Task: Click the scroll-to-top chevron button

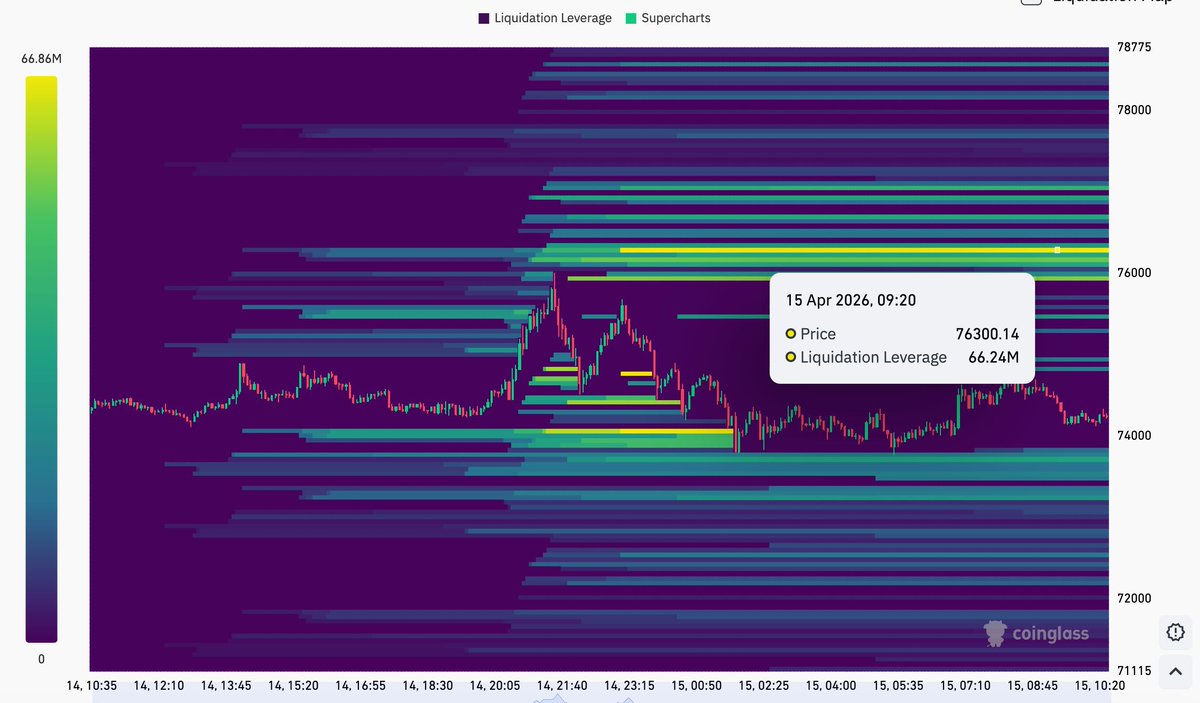Action: pyautogui.click(x=1175, y=671)
